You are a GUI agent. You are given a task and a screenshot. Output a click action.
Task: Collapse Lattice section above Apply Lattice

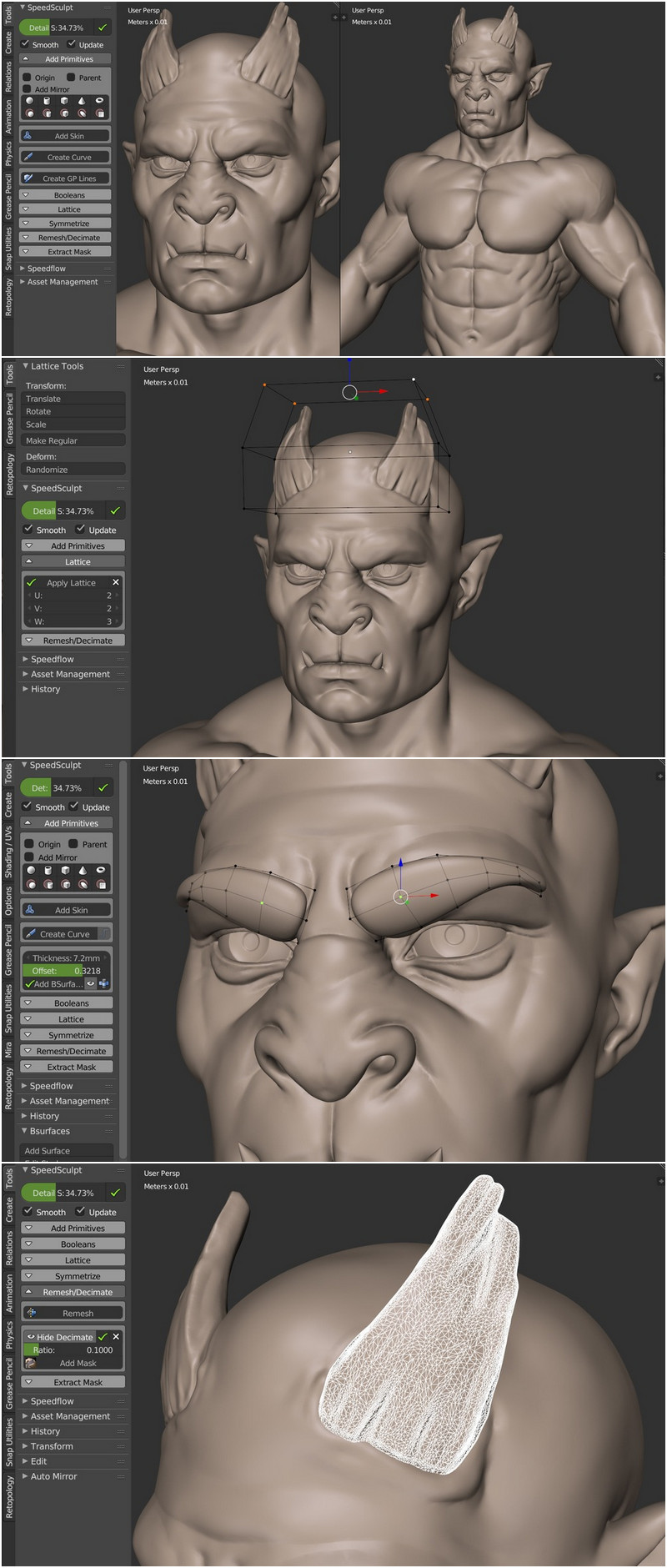[x=73, y=562]
